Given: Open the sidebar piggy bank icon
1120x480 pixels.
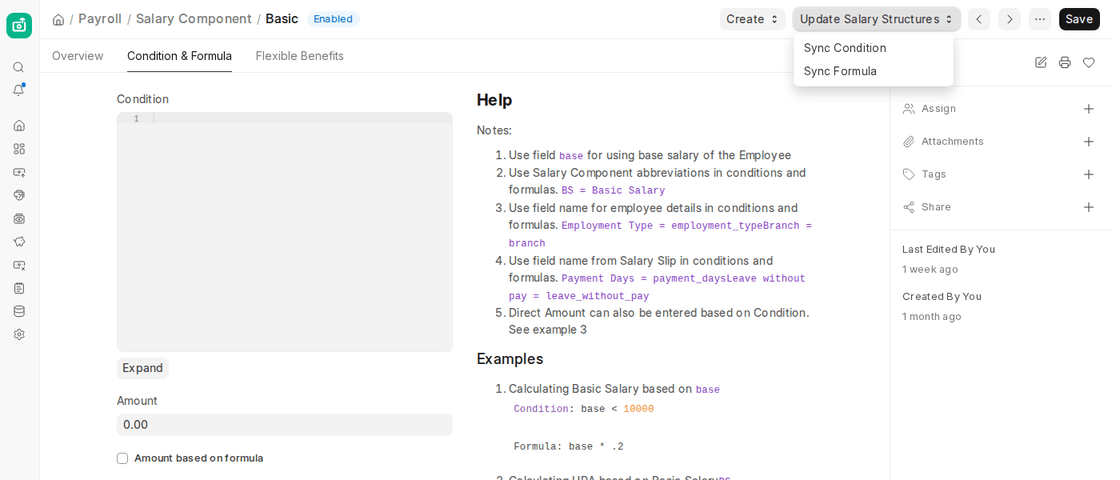Looking at the screenshot, I should pos(19,241).
